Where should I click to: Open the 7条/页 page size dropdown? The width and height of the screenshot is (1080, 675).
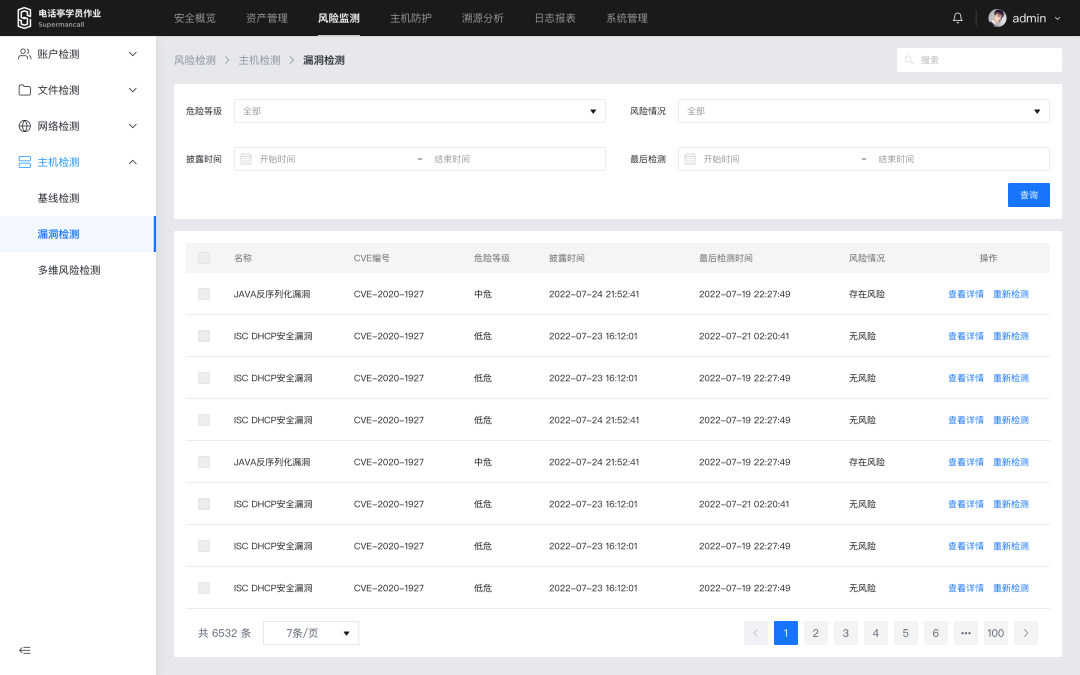click(311, 633)
